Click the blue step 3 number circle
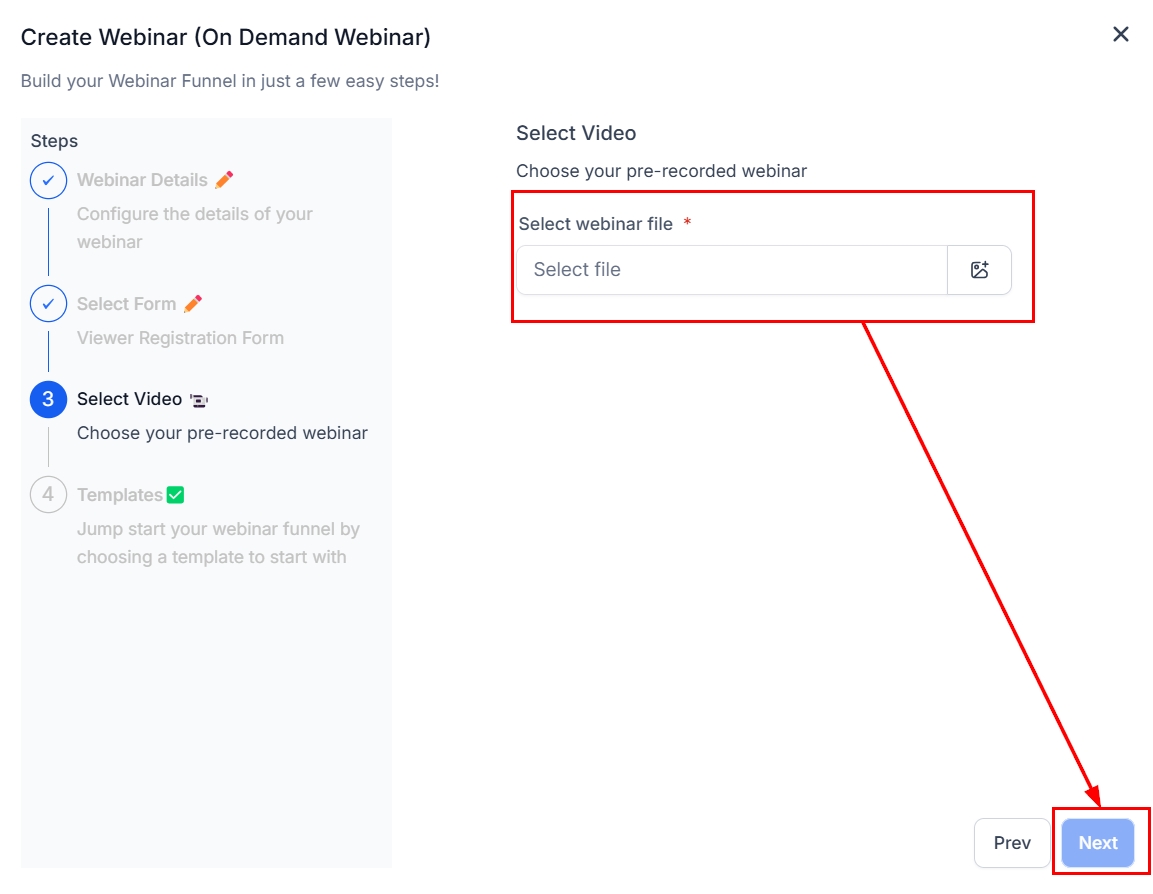The width and height of the screenshot is (1153, 894). 48,399
